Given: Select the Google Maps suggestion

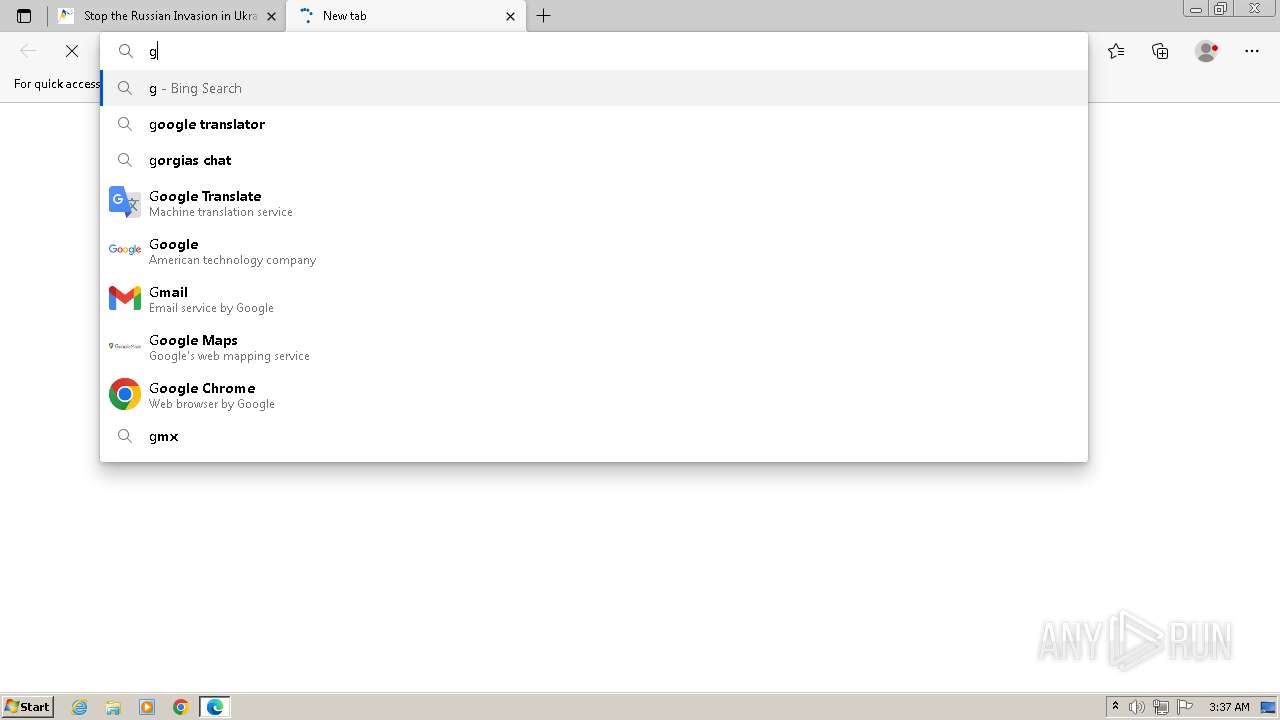Looking at the screenshot, I should click(x=594, y=347).
